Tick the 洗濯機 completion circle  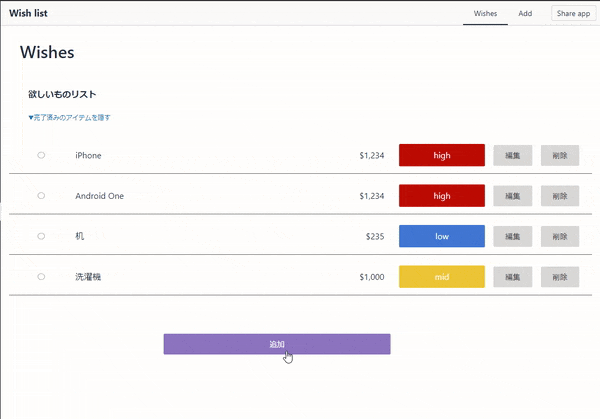[41, 277]
